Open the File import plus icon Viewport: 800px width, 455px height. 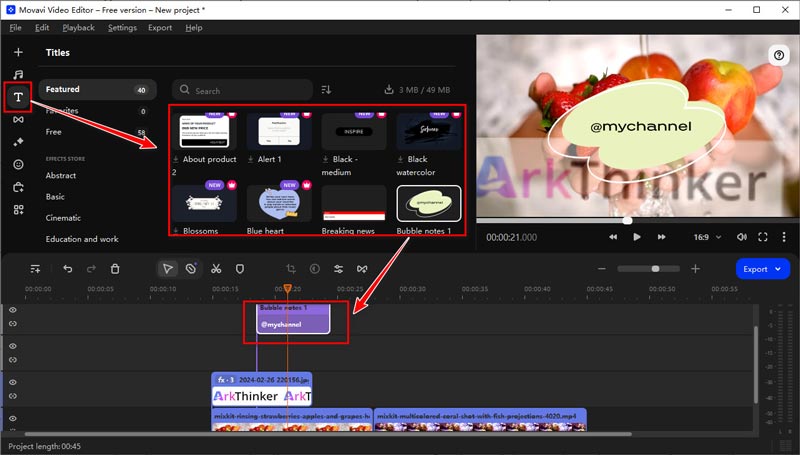tap(18, 52)
